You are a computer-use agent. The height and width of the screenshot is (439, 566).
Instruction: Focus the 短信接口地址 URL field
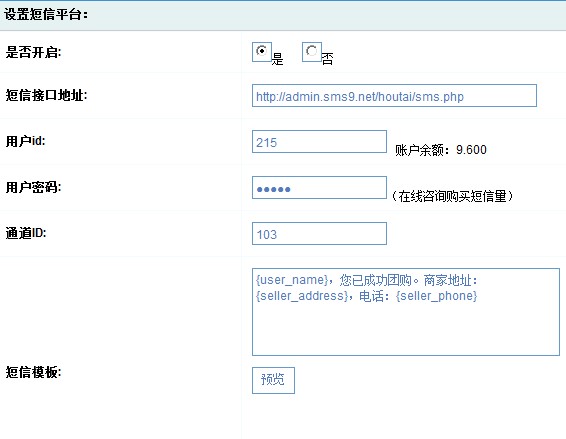394,96
